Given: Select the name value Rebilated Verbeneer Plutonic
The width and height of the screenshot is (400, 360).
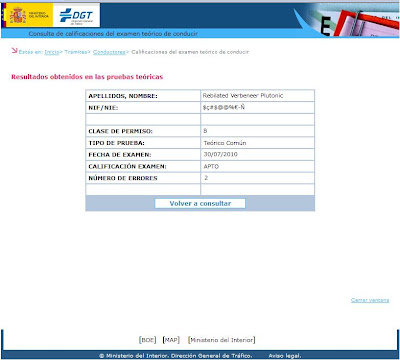Looking at the screenshot, I should [243, 96].
